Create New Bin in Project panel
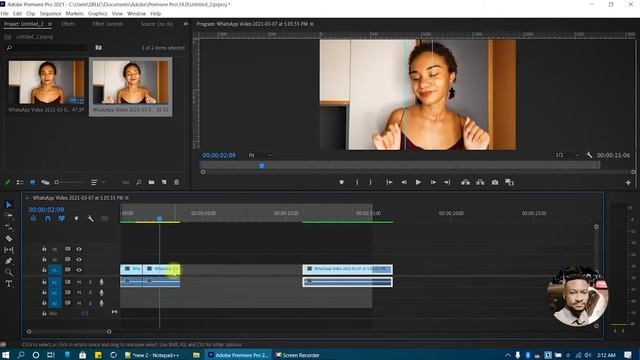 coord(151,182)
